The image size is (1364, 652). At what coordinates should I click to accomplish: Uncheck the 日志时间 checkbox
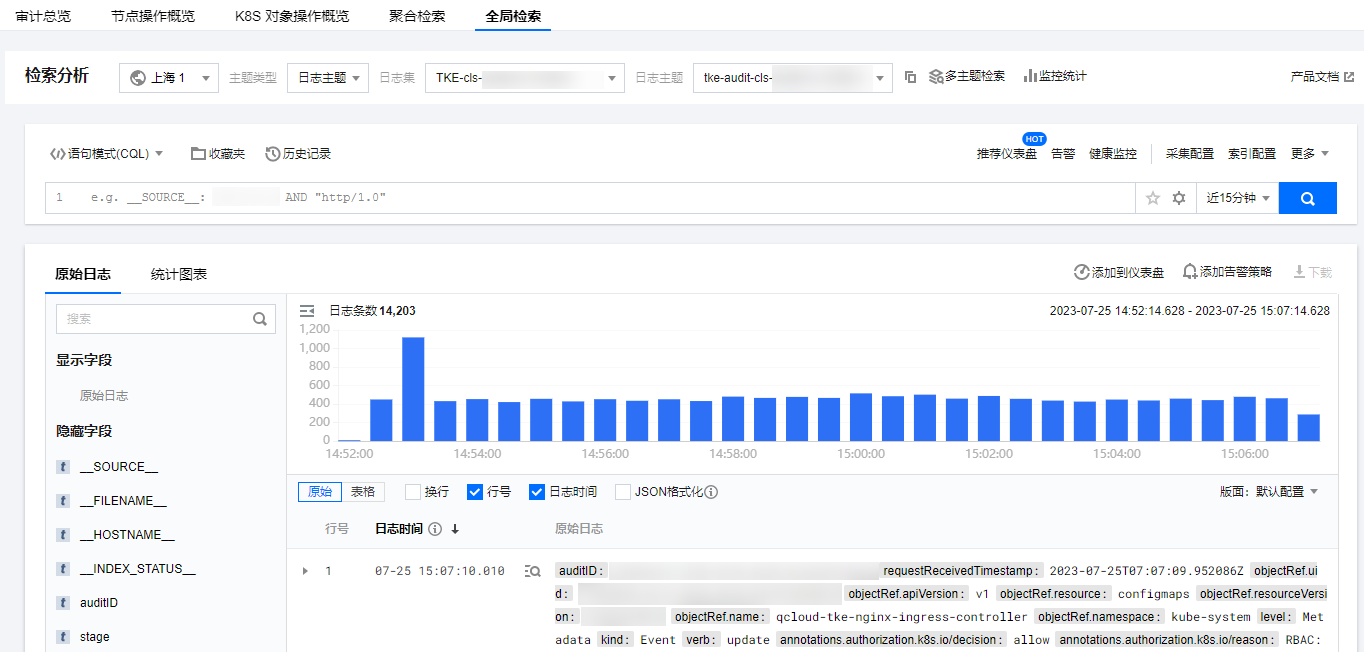click(x=537, y=492)
